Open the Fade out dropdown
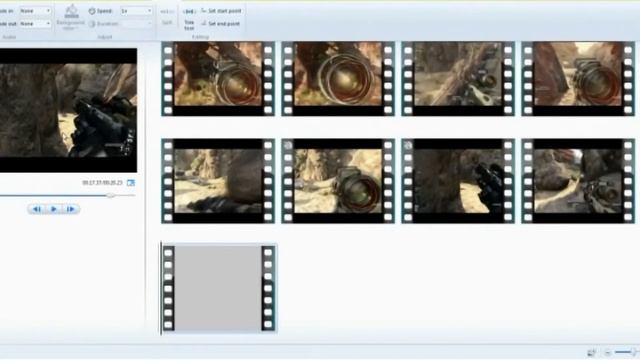Viewport: 640px width, 360px height. coord(36,24)
